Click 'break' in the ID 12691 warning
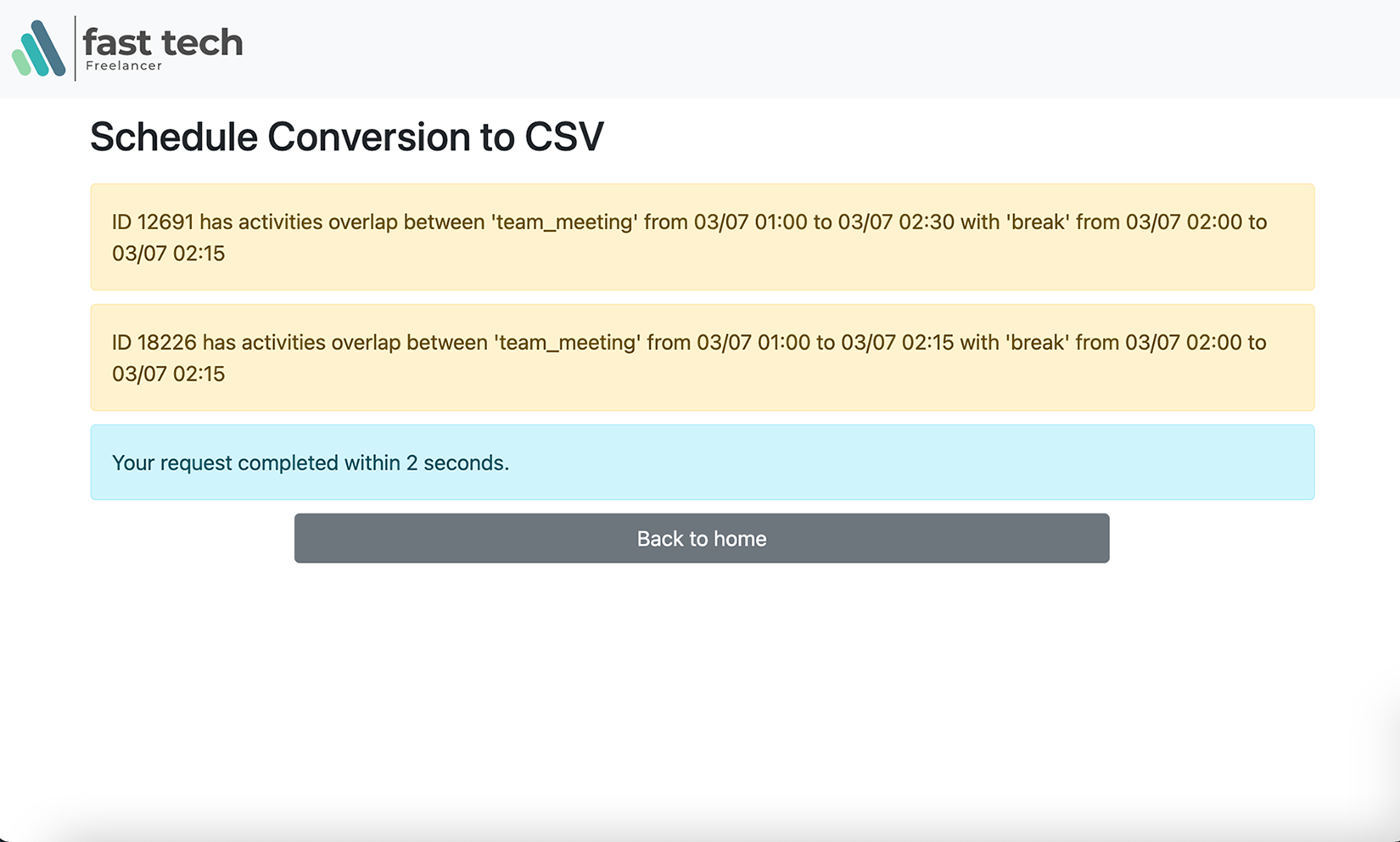The image size is (1400, 842). click(x=1036, y=222)
